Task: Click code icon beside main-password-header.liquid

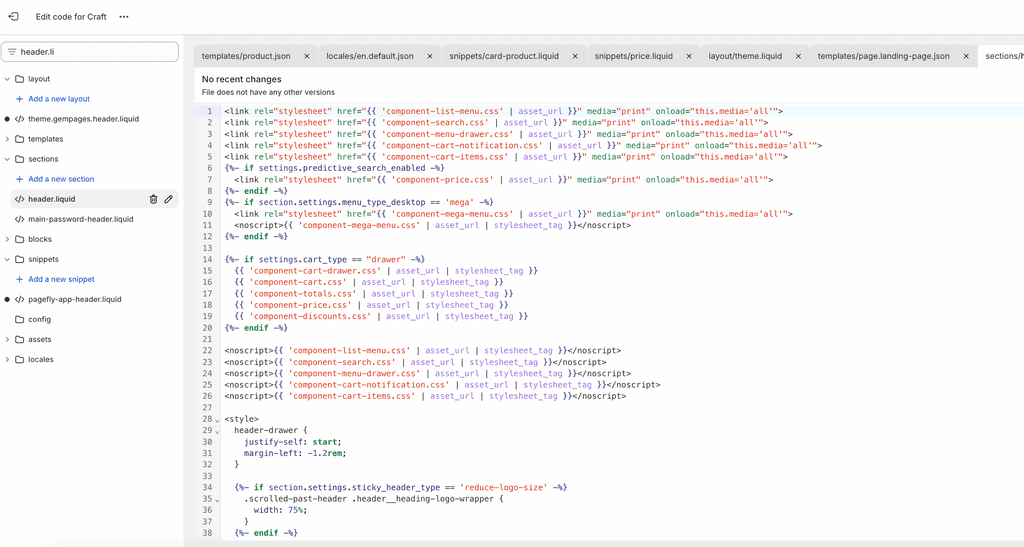Action: tap(20, 219)
